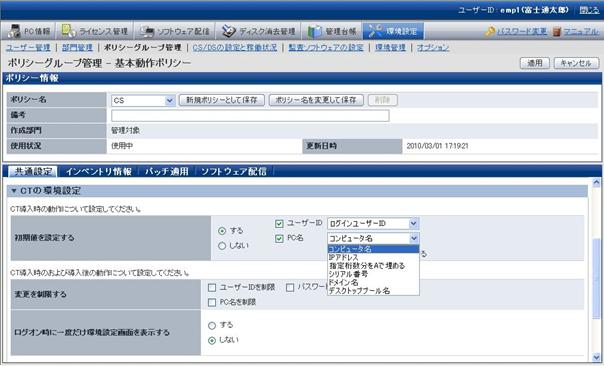Viewport: 604px width, 366px height.
Task: Switch to the 共通設定 tab
Action: tap(33, 171)
